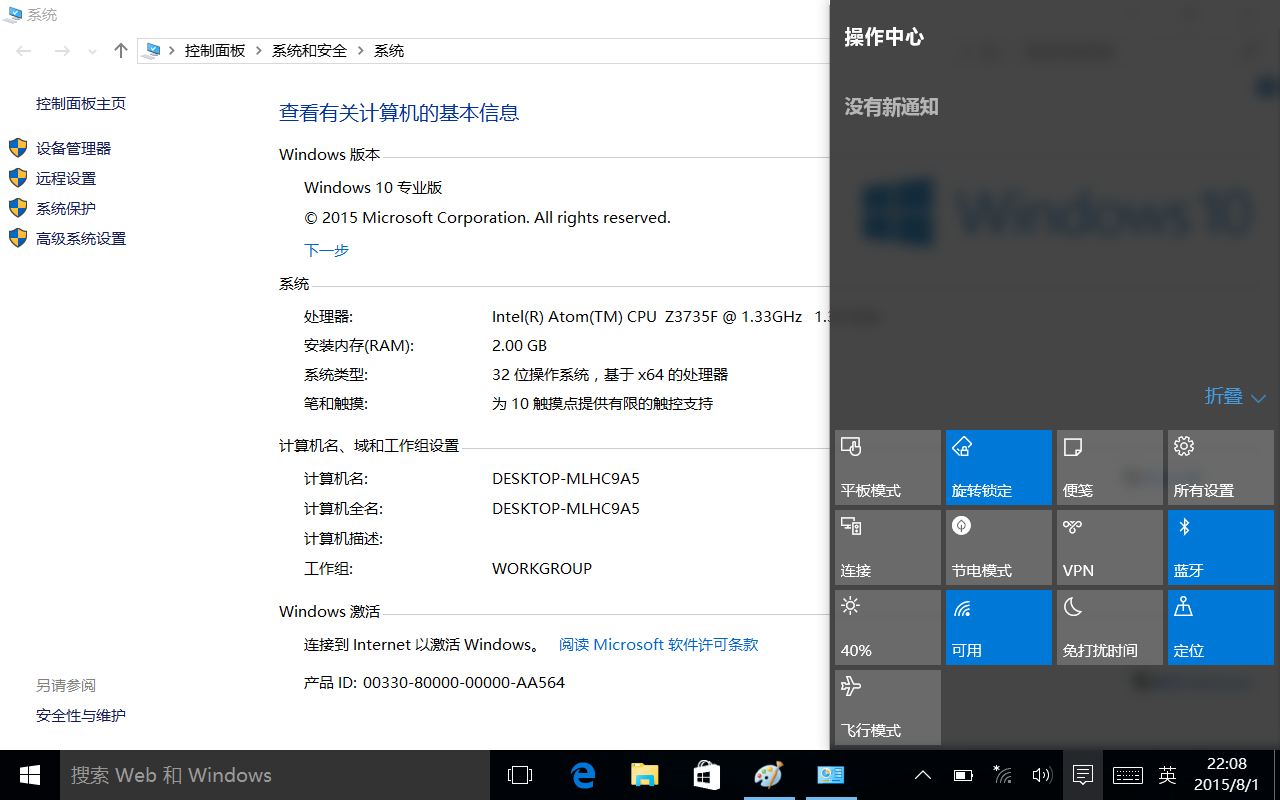Click the product ID 00330-80000-00000-AA564
The image size is (1280, 800).
464,683
